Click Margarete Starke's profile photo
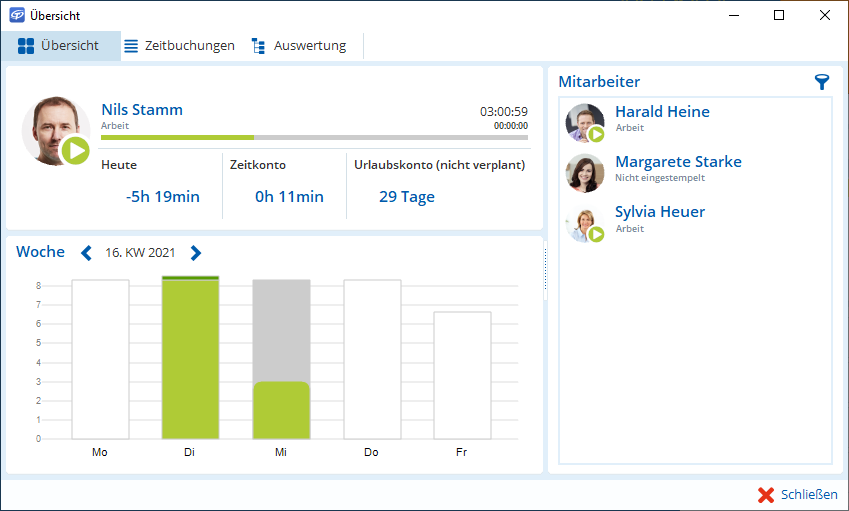849x511 pixels. 584,173
